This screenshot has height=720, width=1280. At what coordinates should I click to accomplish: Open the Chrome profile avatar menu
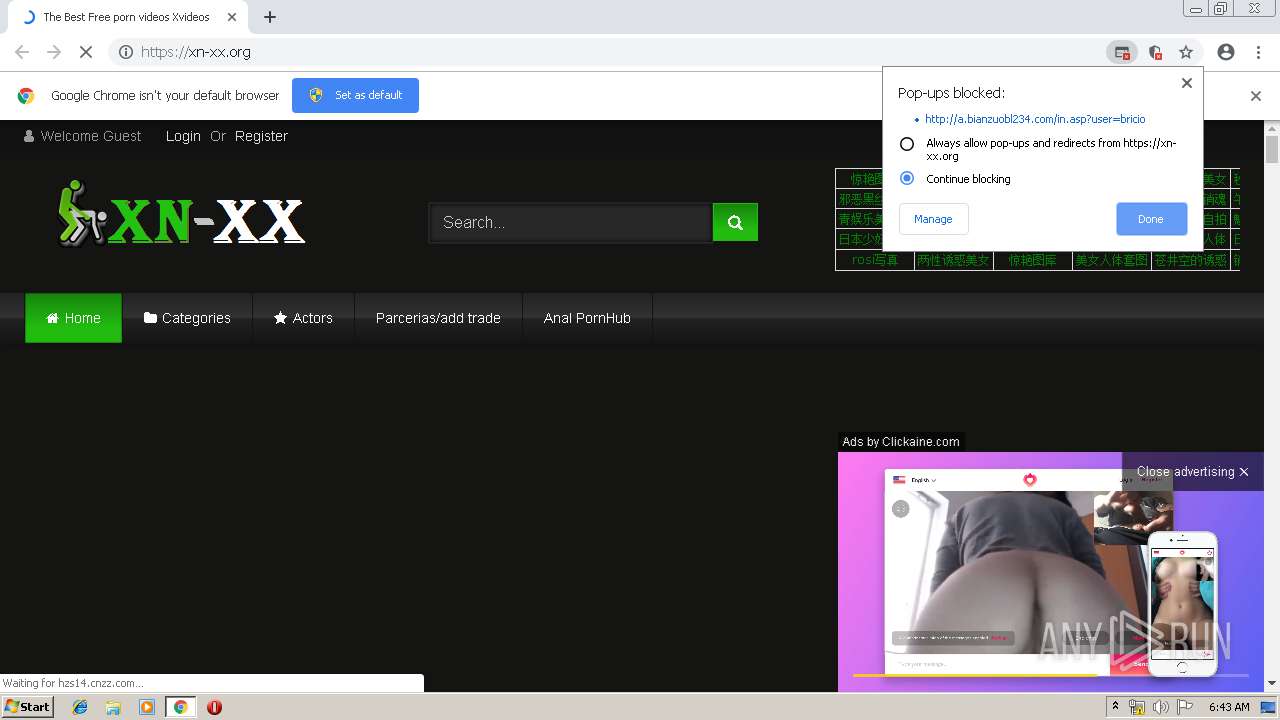[1226, 52]
